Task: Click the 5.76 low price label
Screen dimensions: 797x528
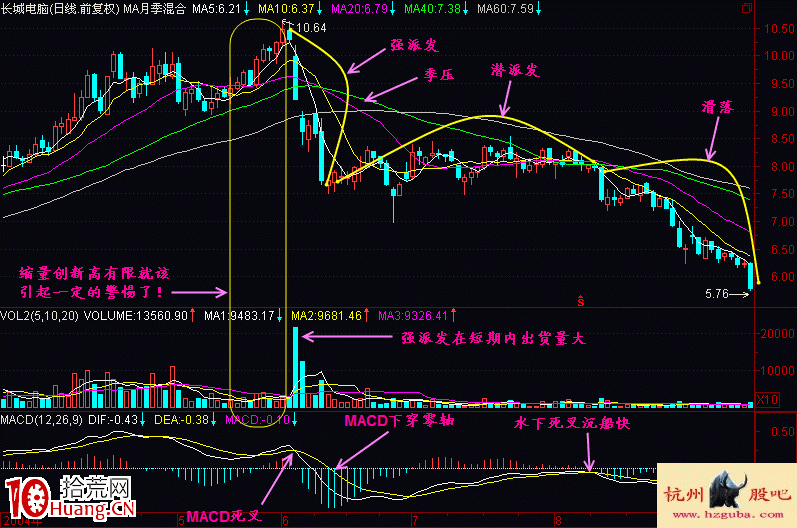Action: click(x=717, y=294)
